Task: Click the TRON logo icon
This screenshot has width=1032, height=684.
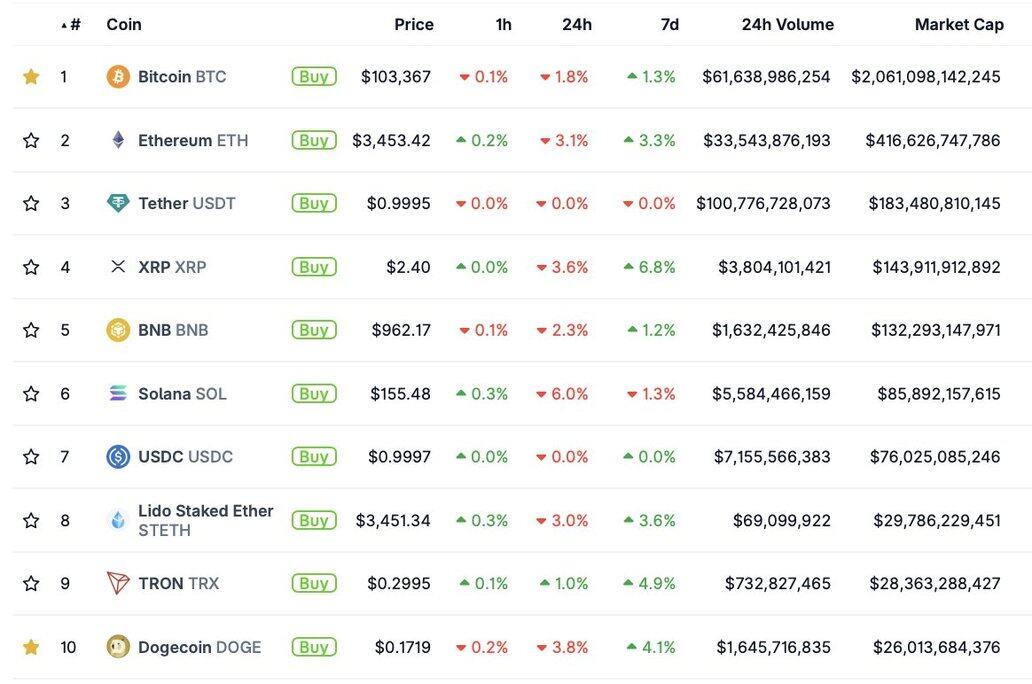Action: click(118, 583)
